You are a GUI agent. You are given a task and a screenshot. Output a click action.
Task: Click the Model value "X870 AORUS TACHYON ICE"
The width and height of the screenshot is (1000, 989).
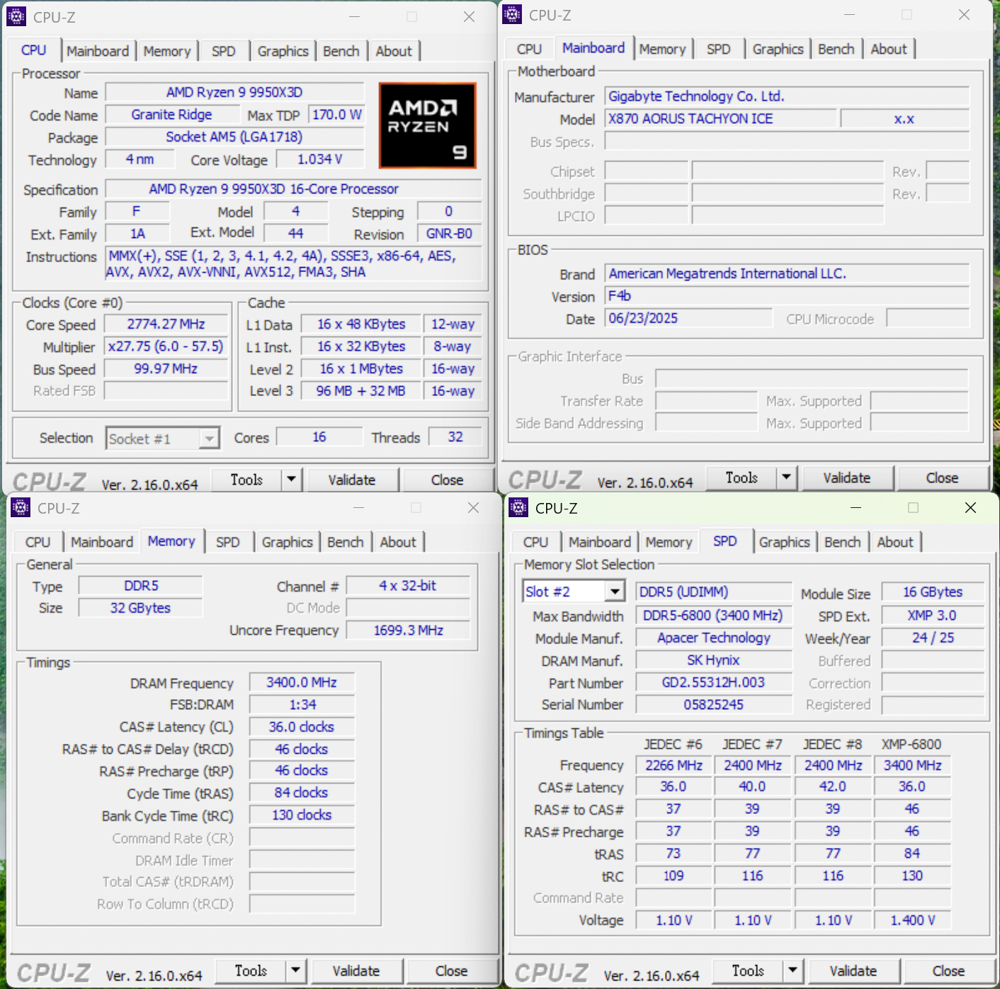point(721,119)
